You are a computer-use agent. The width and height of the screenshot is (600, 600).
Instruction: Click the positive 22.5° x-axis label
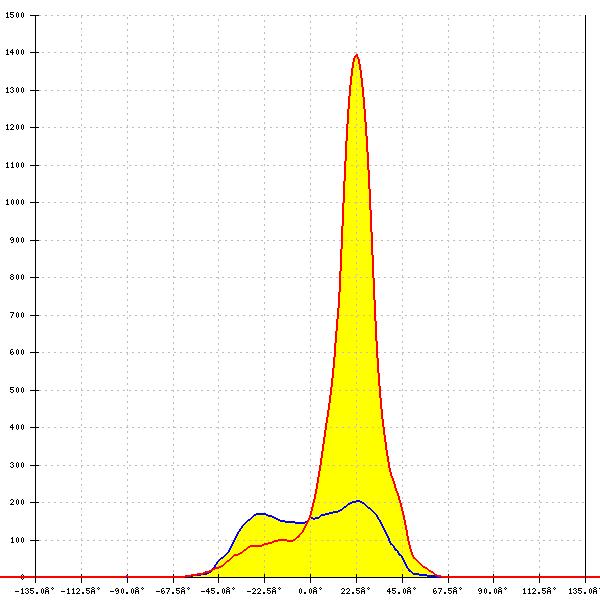(x=356, y=591)
